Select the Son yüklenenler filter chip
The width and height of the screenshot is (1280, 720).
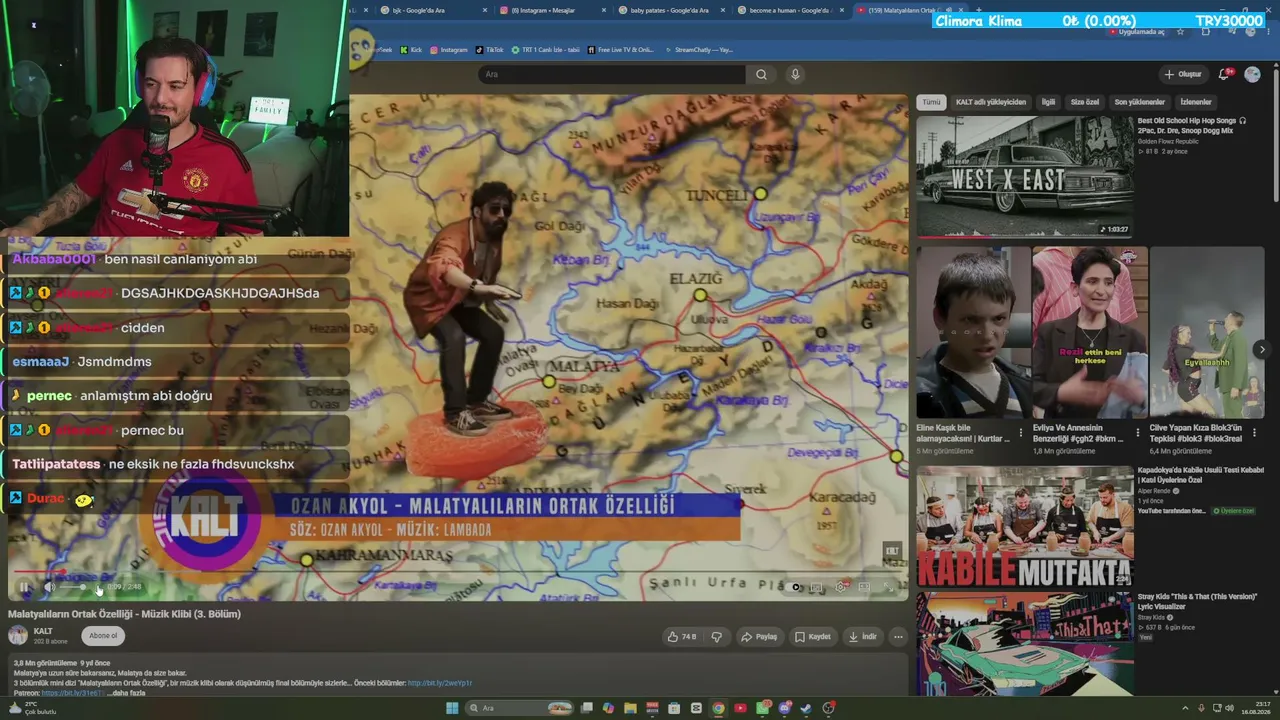[1140, 102]
